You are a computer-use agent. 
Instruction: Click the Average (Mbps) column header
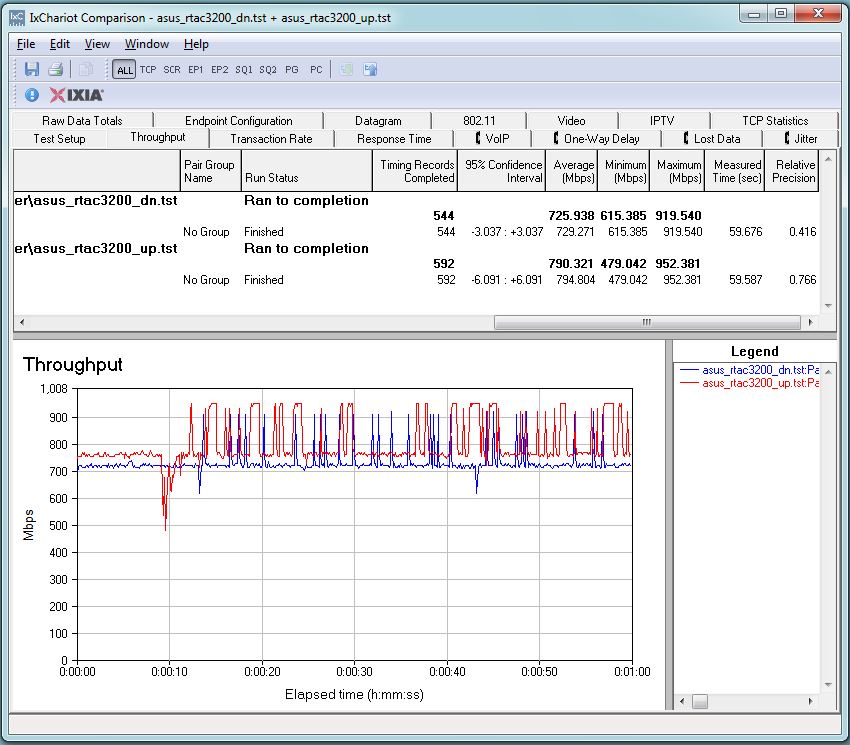[x=572, y=171]
